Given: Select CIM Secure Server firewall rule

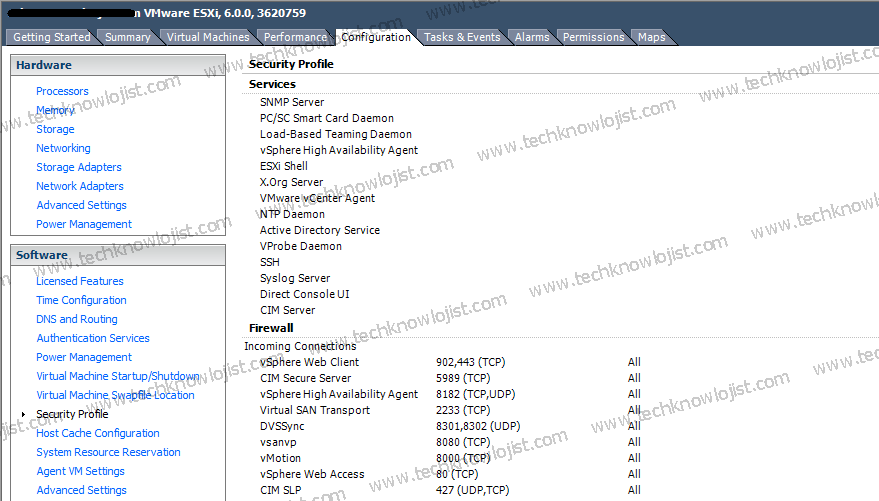Looking at the screenshot, I should tap(306, 378).
